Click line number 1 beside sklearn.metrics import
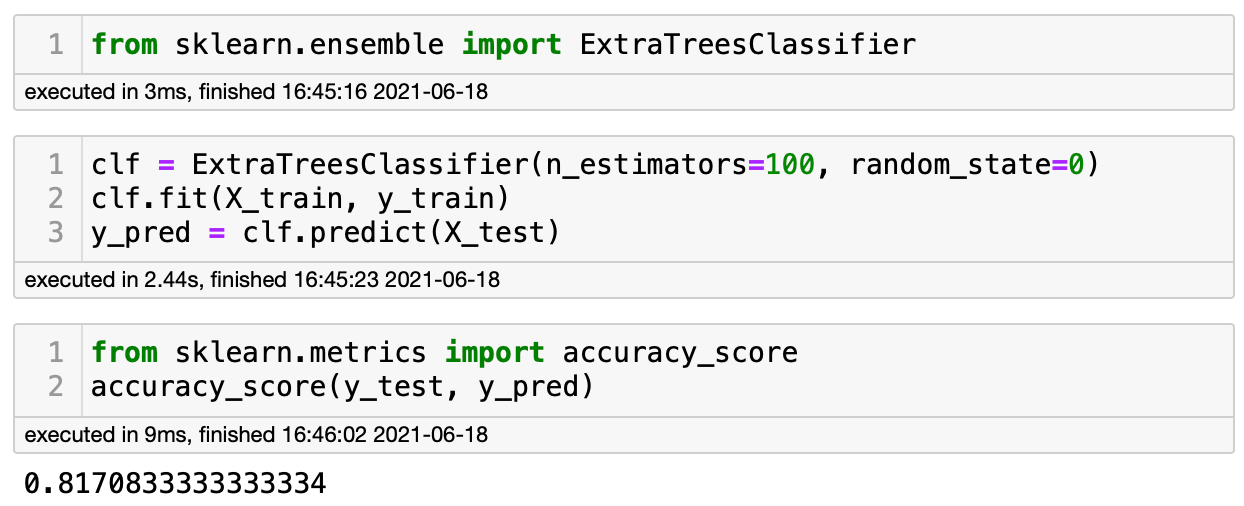Viewport: 1244px width, 506px height. (x=55, y=352)
